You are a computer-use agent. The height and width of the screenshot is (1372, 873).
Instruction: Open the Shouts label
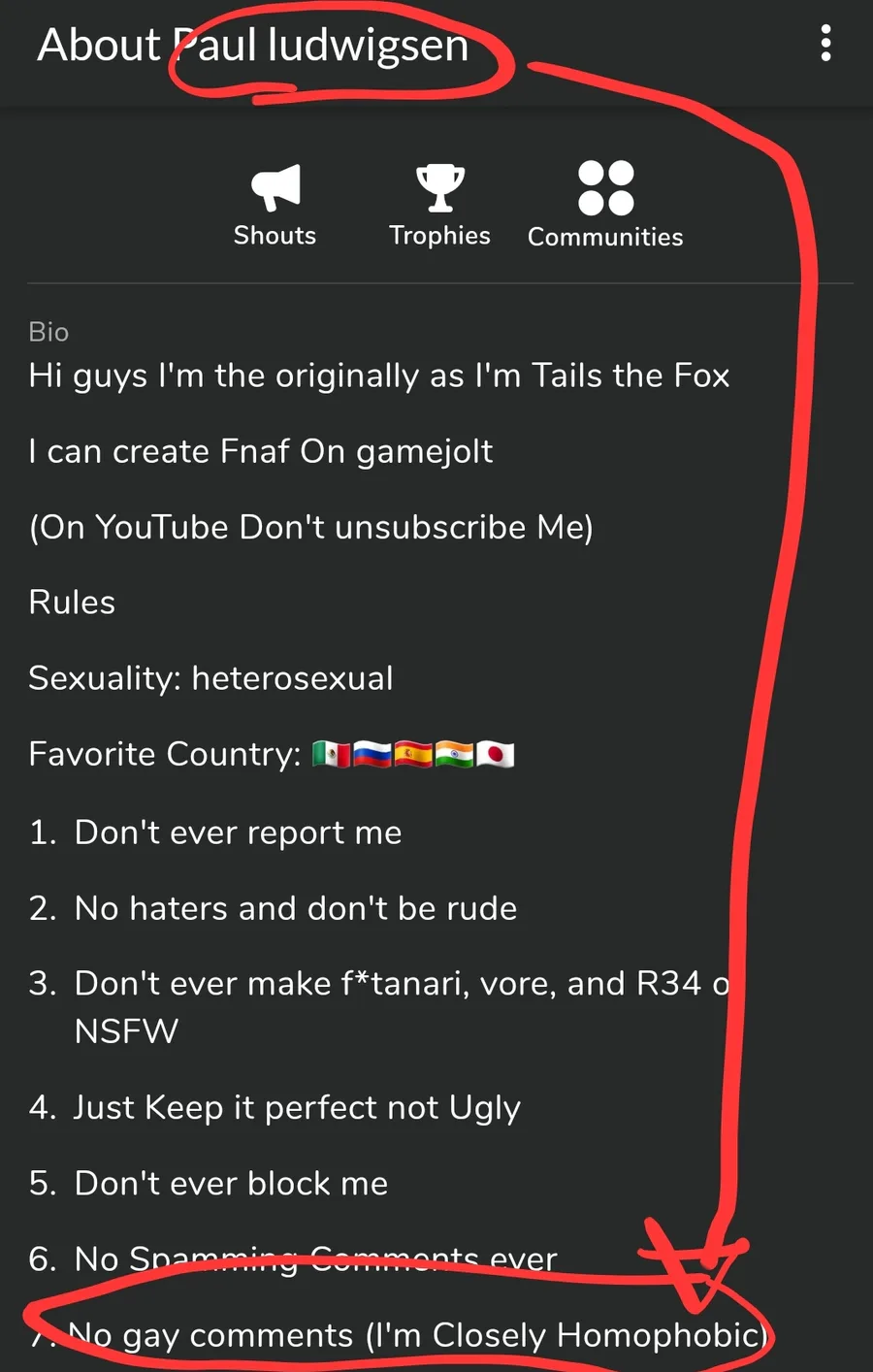(275, 236)
